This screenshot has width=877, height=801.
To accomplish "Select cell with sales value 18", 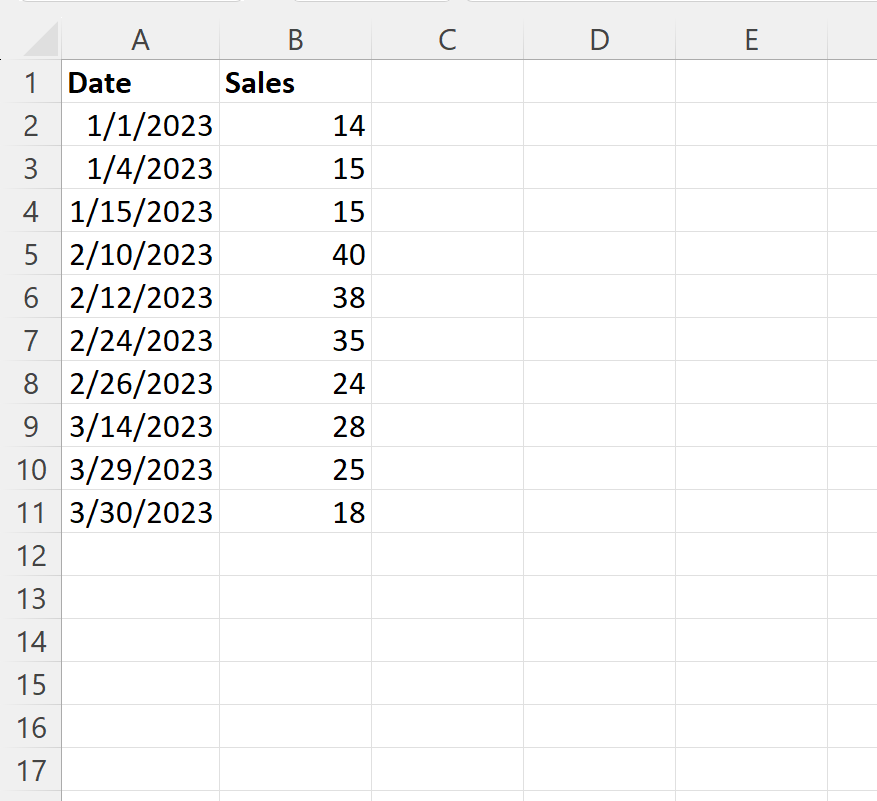I will [295, 511].
